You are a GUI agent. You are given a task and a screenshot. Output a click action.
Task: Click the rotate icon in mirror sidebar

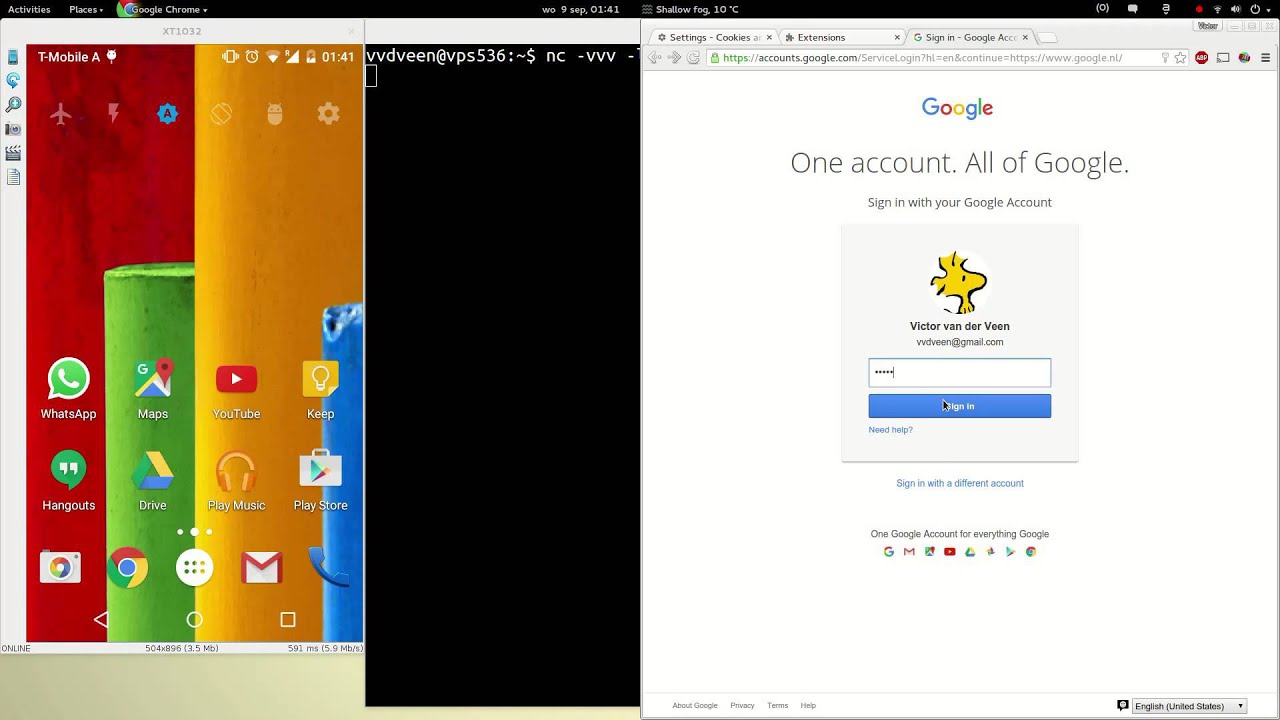pos(13,80)
